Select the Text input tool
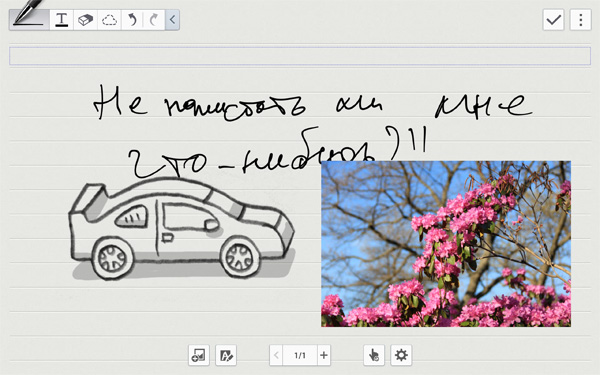600x375 pixels. click(61, 20)
